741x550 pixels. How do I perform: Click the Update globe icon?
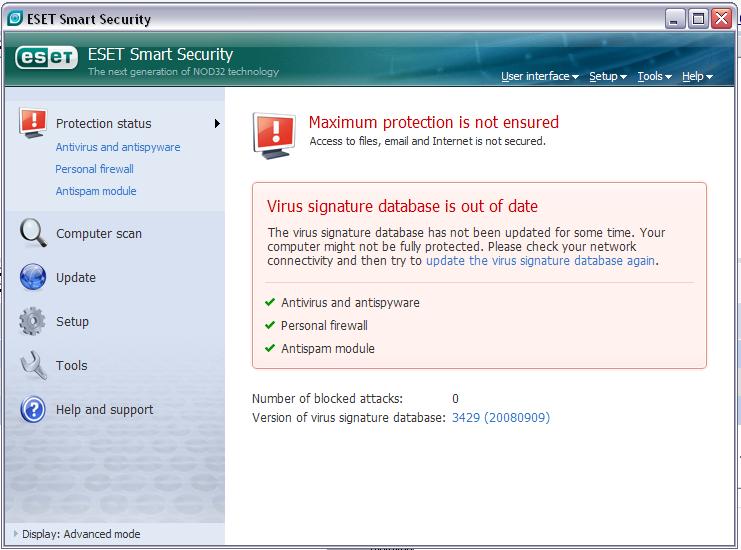(33, 277)
